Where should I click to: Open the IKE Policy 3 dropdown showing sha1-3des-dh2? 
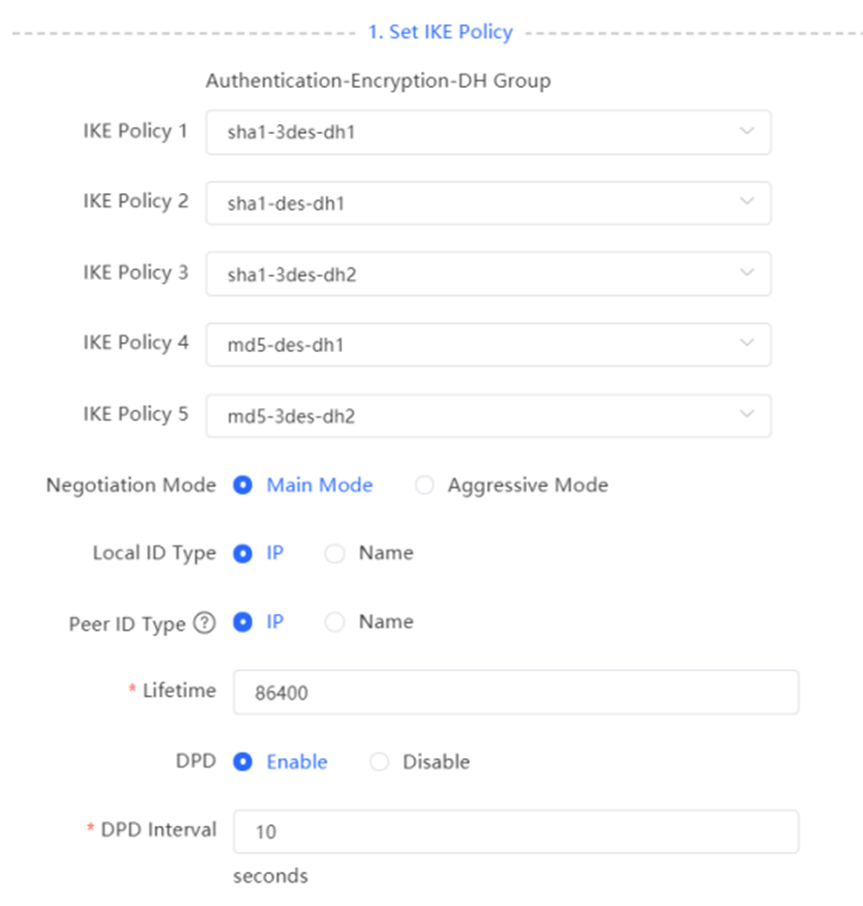click(x=488, y=274)
